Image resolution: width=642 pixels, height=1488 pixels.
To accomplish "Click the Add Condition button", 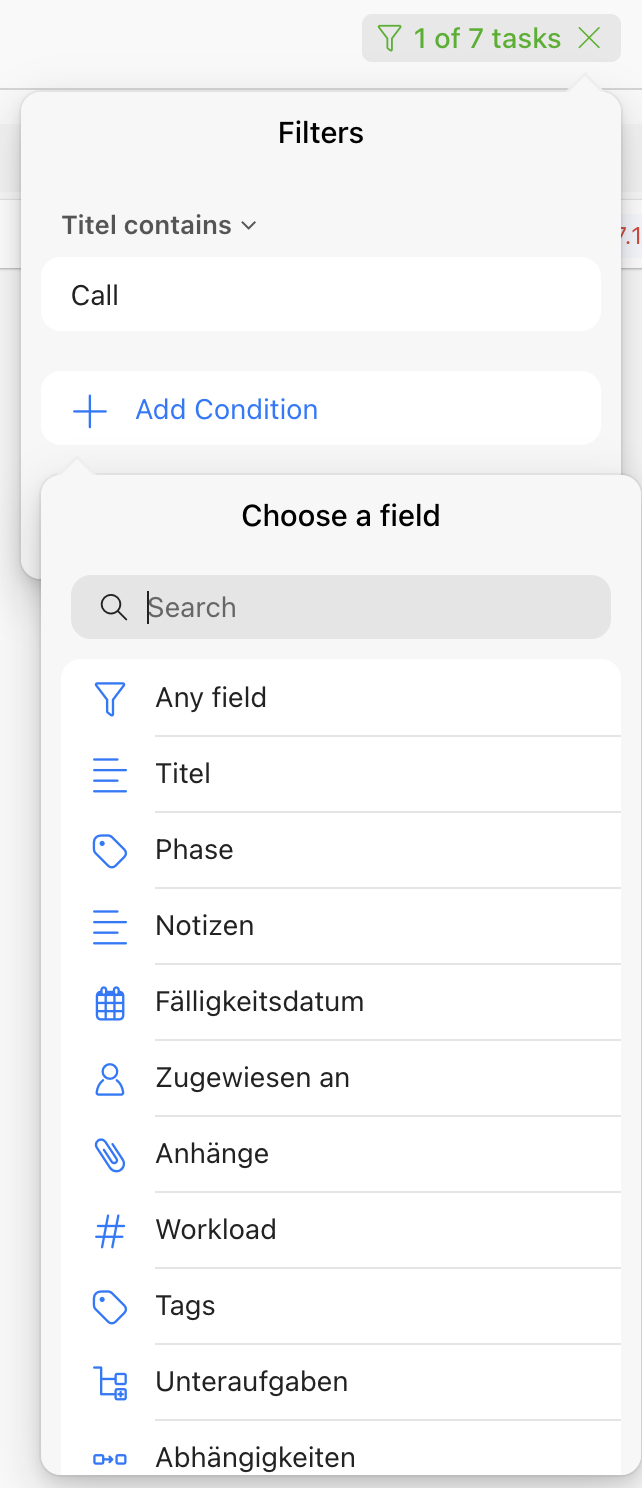I will pos(226,410).
